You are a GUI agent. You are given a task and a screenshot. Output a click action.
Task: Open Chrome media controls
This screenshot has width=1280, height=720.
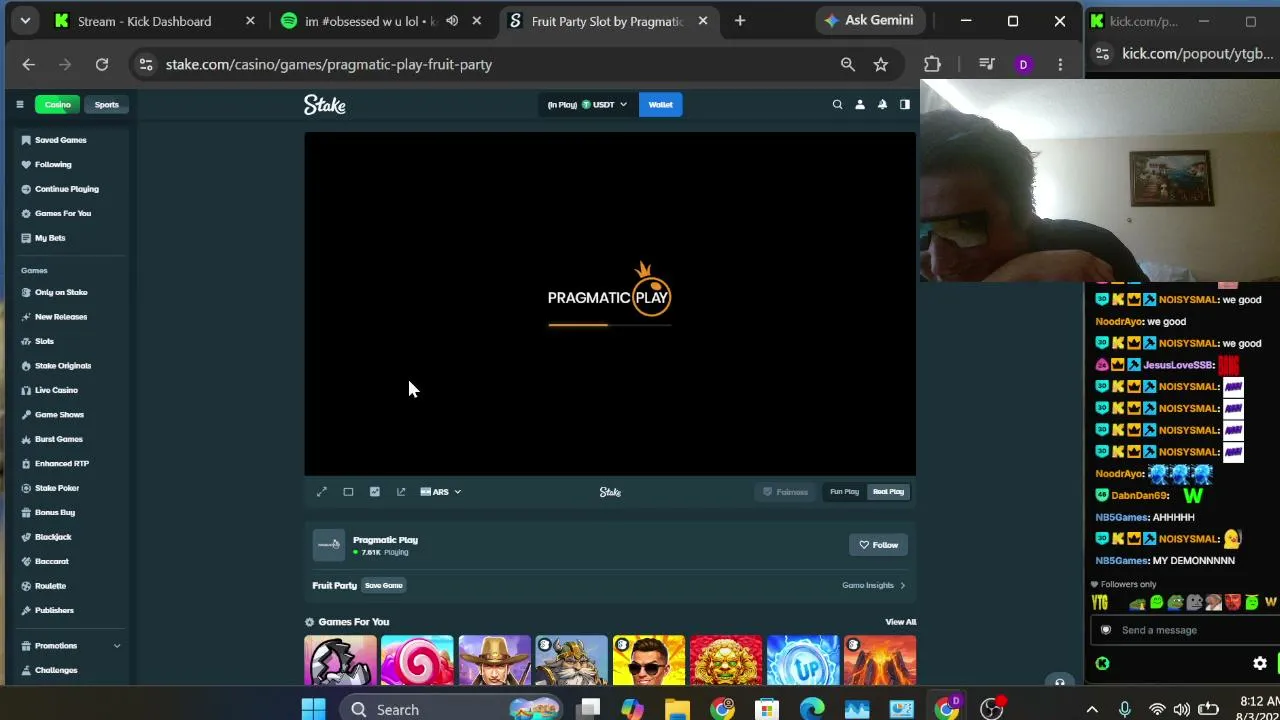pyautogui.click(x=987, y=64)
